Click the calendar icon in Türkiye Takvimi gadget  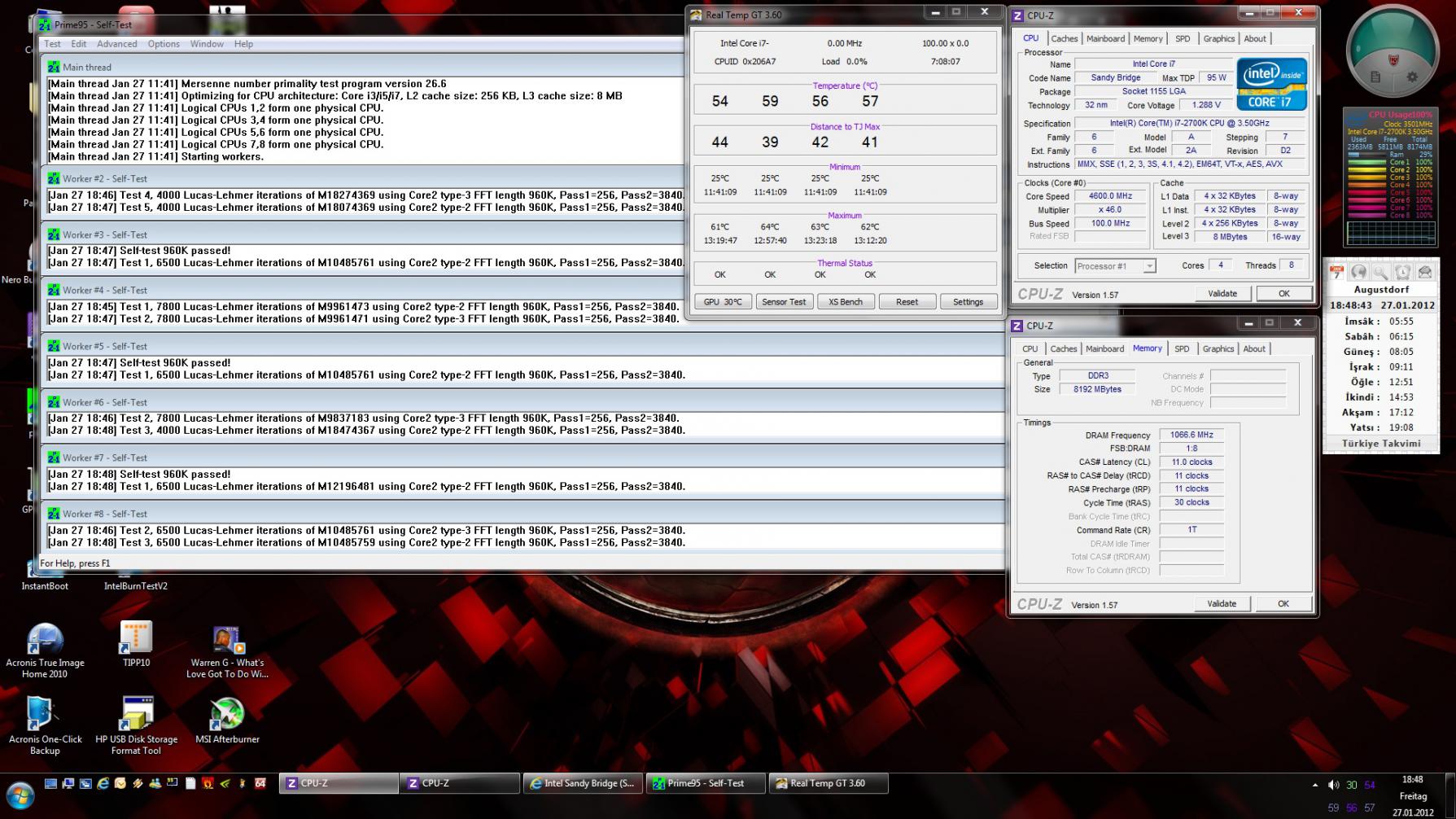[1337, 272]
